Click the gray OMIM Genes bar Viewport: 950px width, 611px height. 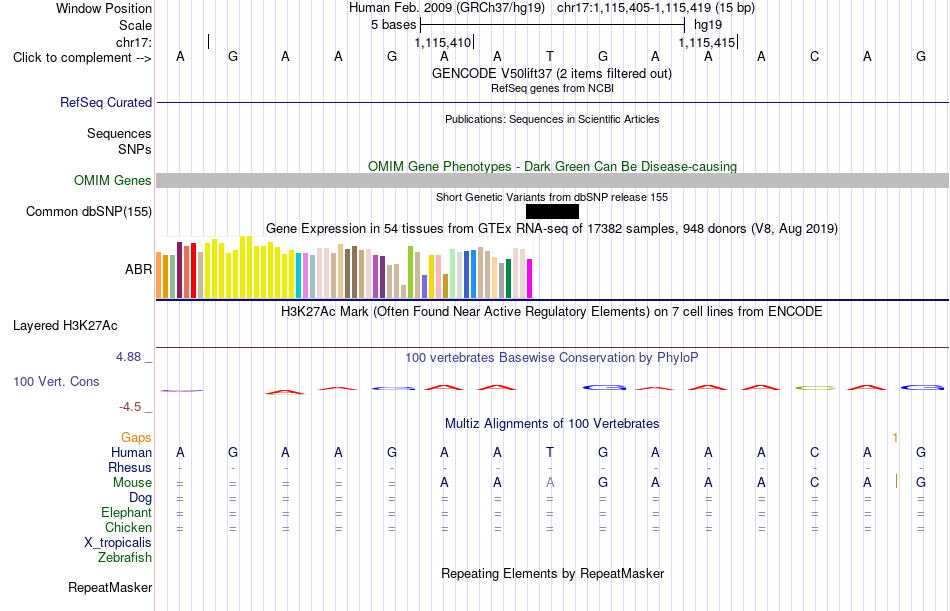552,181
